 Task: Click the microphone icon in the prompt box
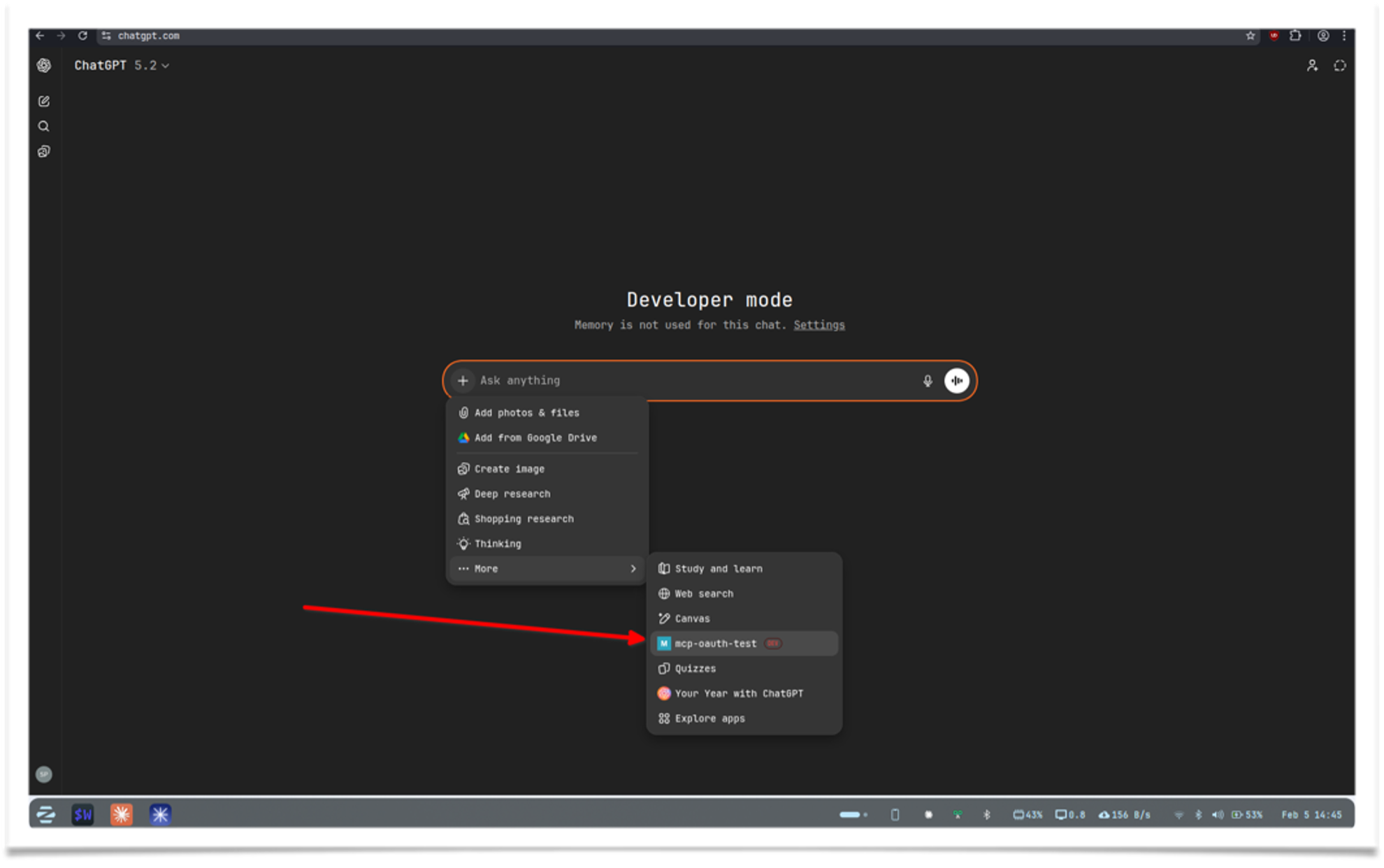click(927, 380)
